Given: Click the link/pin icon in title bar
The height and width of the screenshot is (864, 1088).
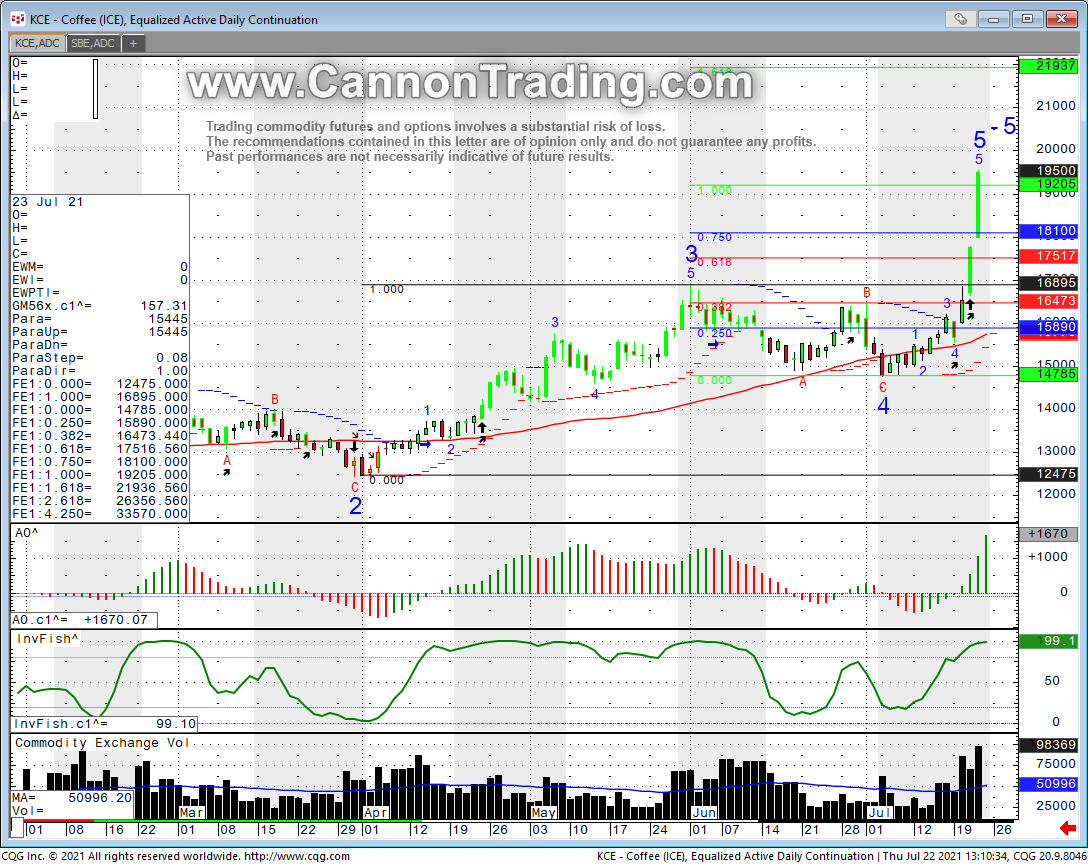Looking at the screenshot, I should [960, 18].
